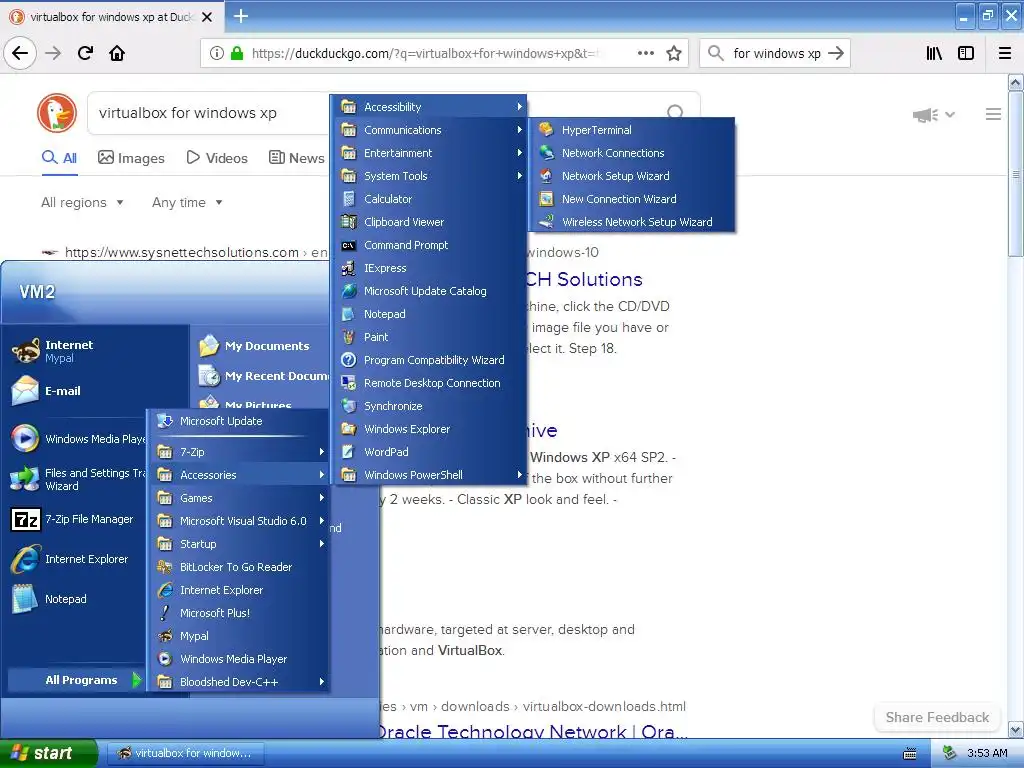
Task: Click Share Feedback button
Action: click(937, 717)
